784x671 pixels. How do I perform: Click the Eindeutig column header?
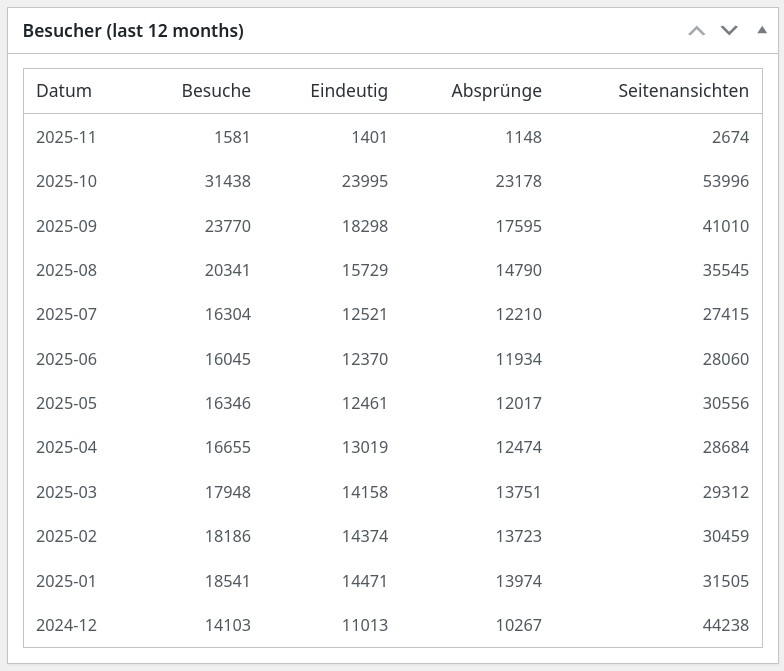(x=349, y=91)
